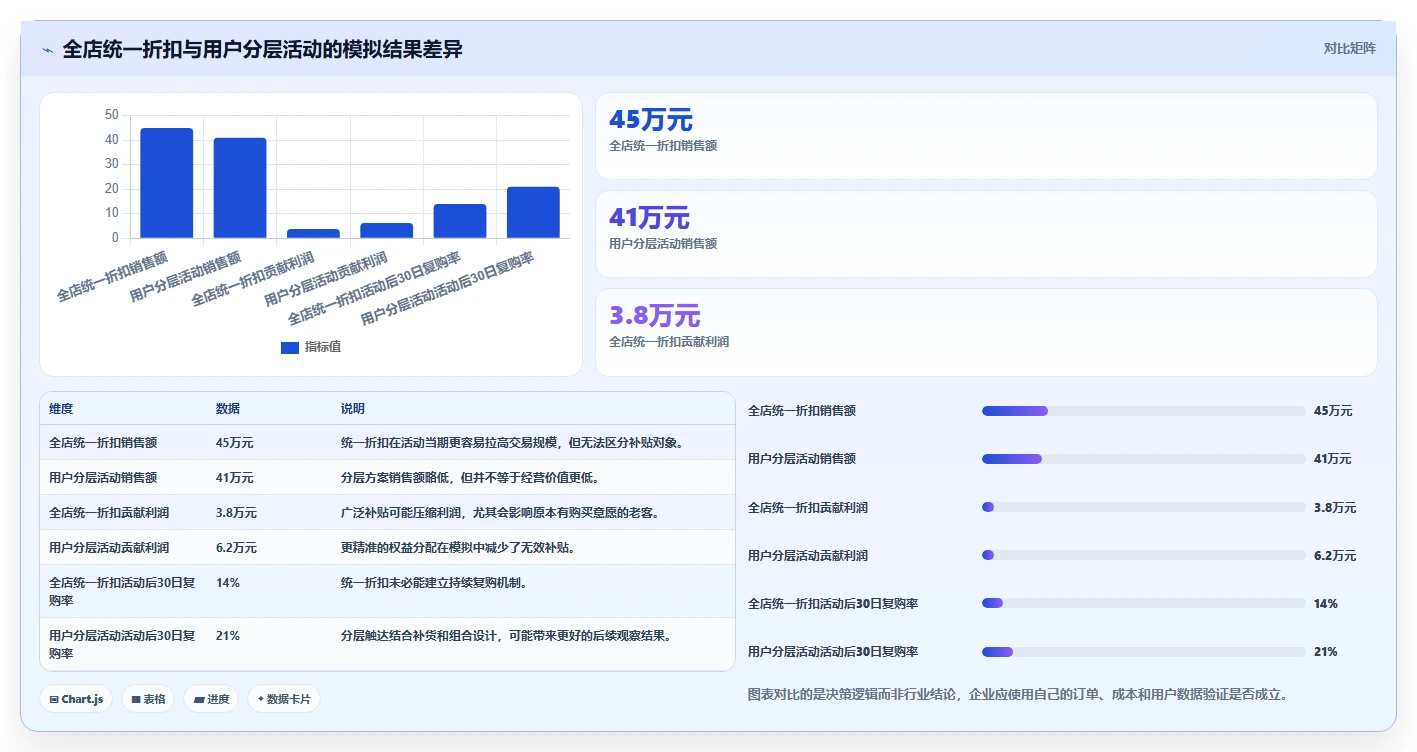
Task: Click the 全店统一折扣贡献利润 progress bar
Action: 1144,507
